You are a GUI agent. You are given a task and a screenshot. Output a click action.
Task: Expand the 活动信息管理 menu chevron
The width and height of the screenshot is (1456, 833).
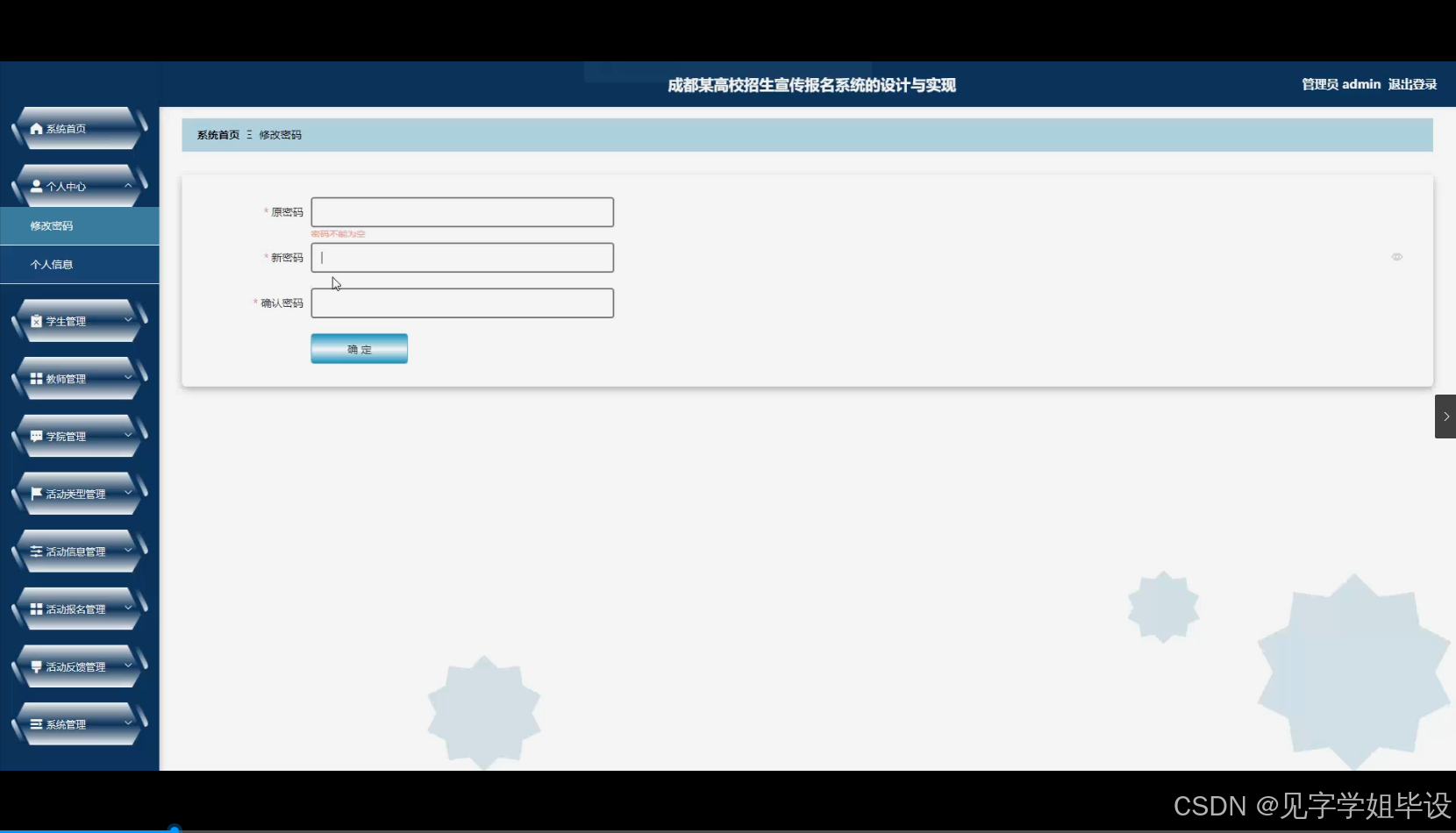pos(128,551)
